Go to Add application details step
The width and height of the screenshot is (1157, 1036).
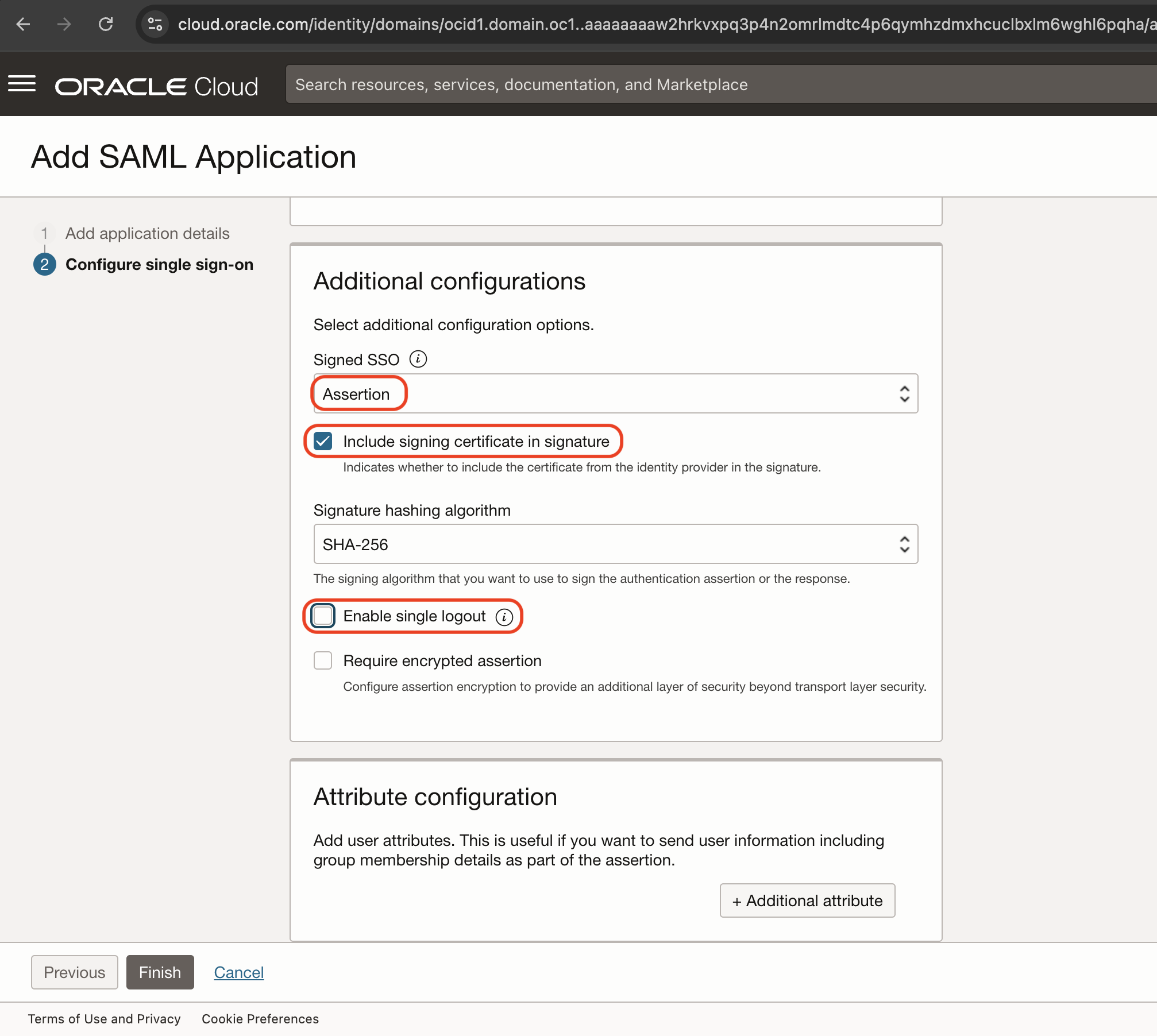[147, 234]
